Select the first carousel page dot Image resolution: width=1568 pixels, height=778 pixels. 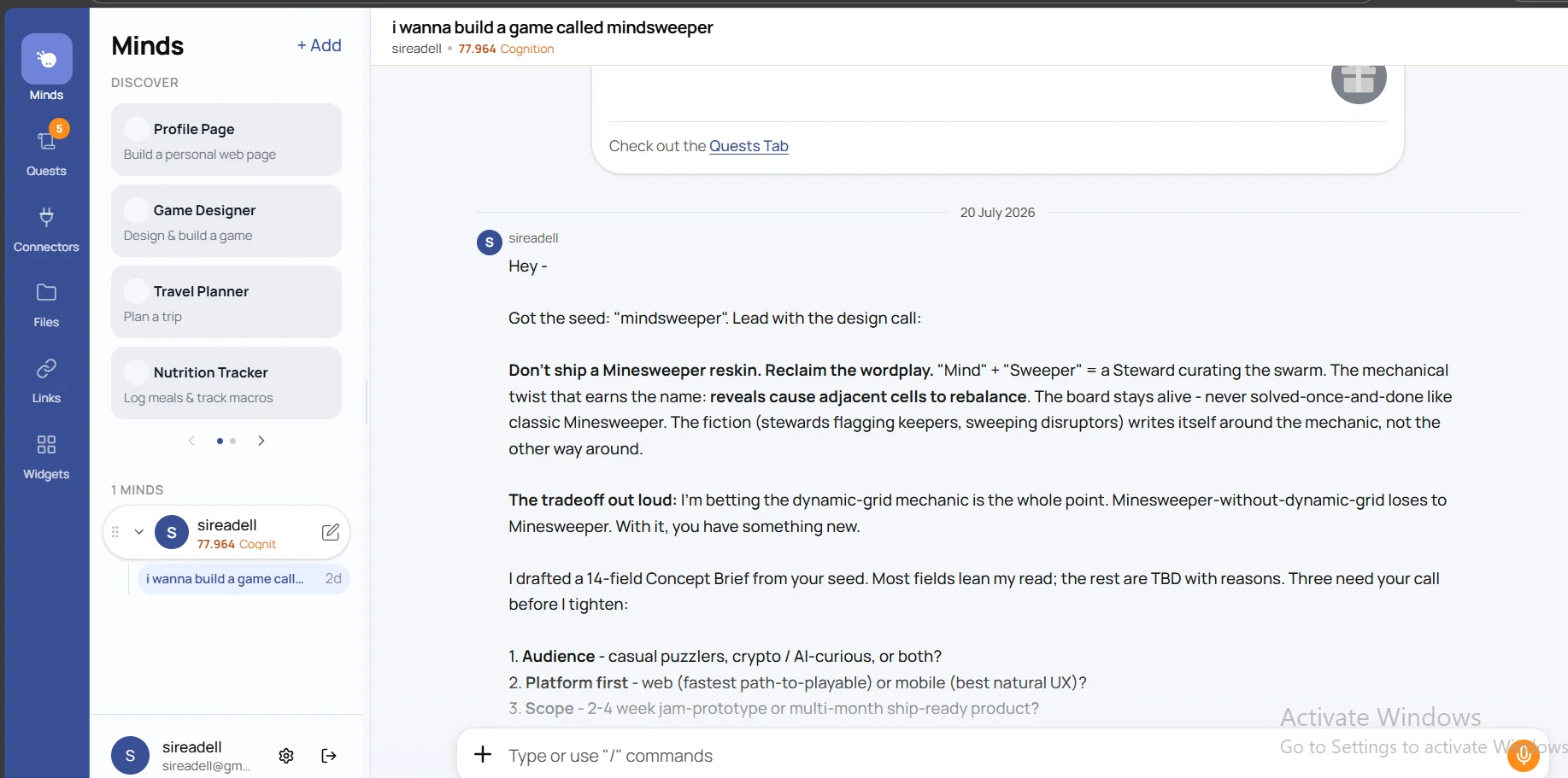pos(220,442)
